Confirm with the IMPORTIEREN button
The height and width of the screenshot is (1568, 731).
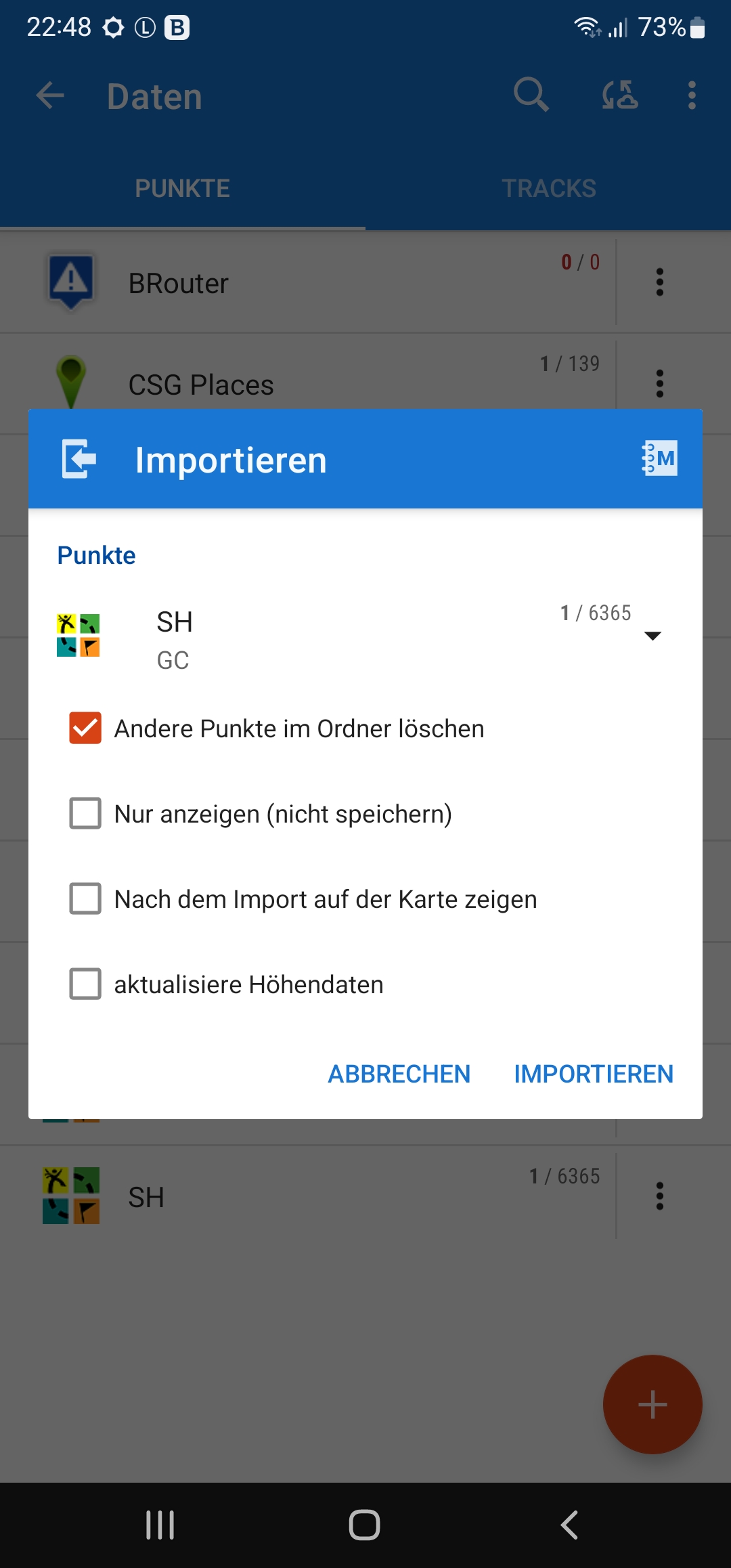[594, 1074]
